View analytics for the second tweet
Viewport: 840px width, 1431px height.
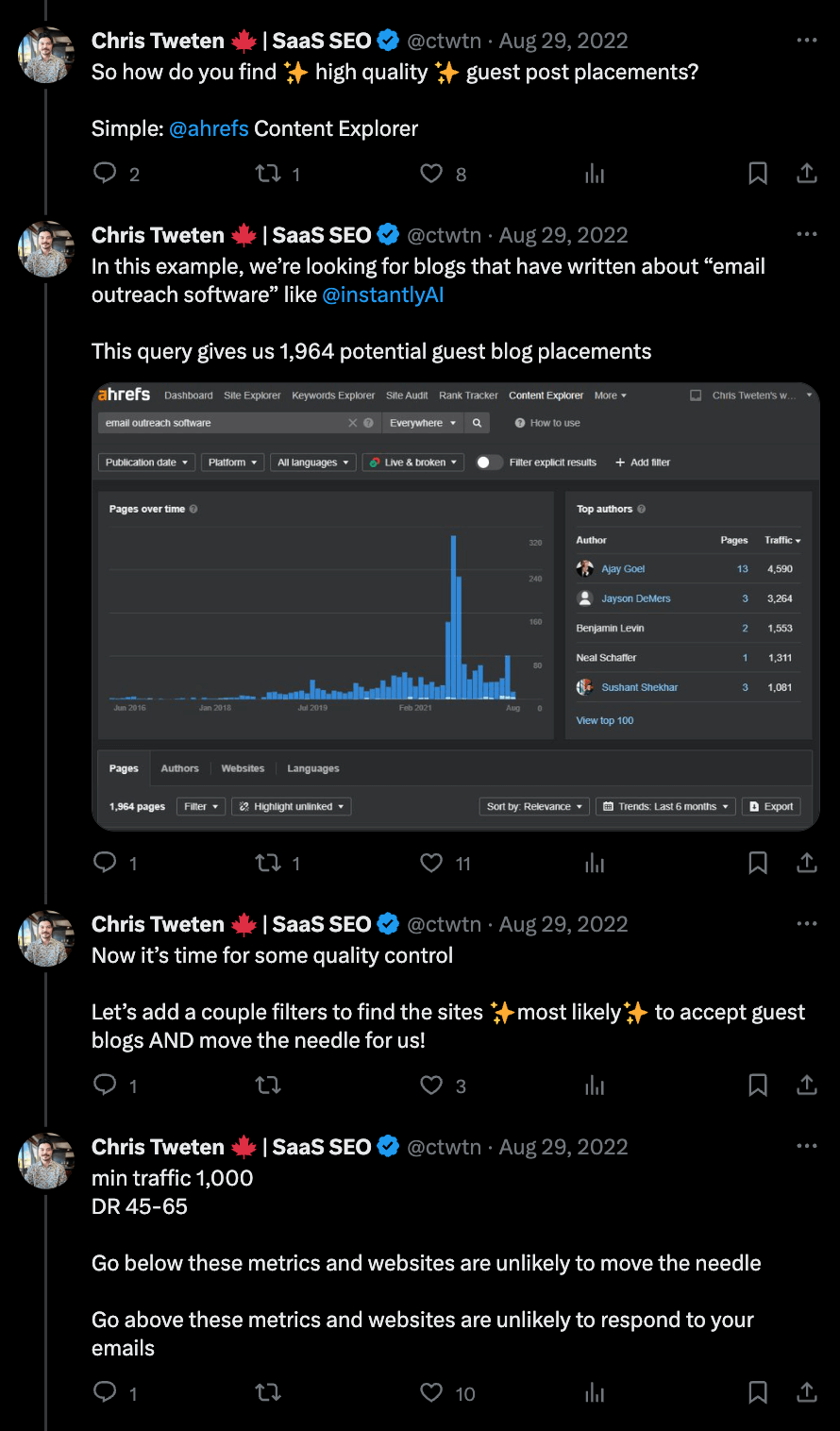click(595, 863)
